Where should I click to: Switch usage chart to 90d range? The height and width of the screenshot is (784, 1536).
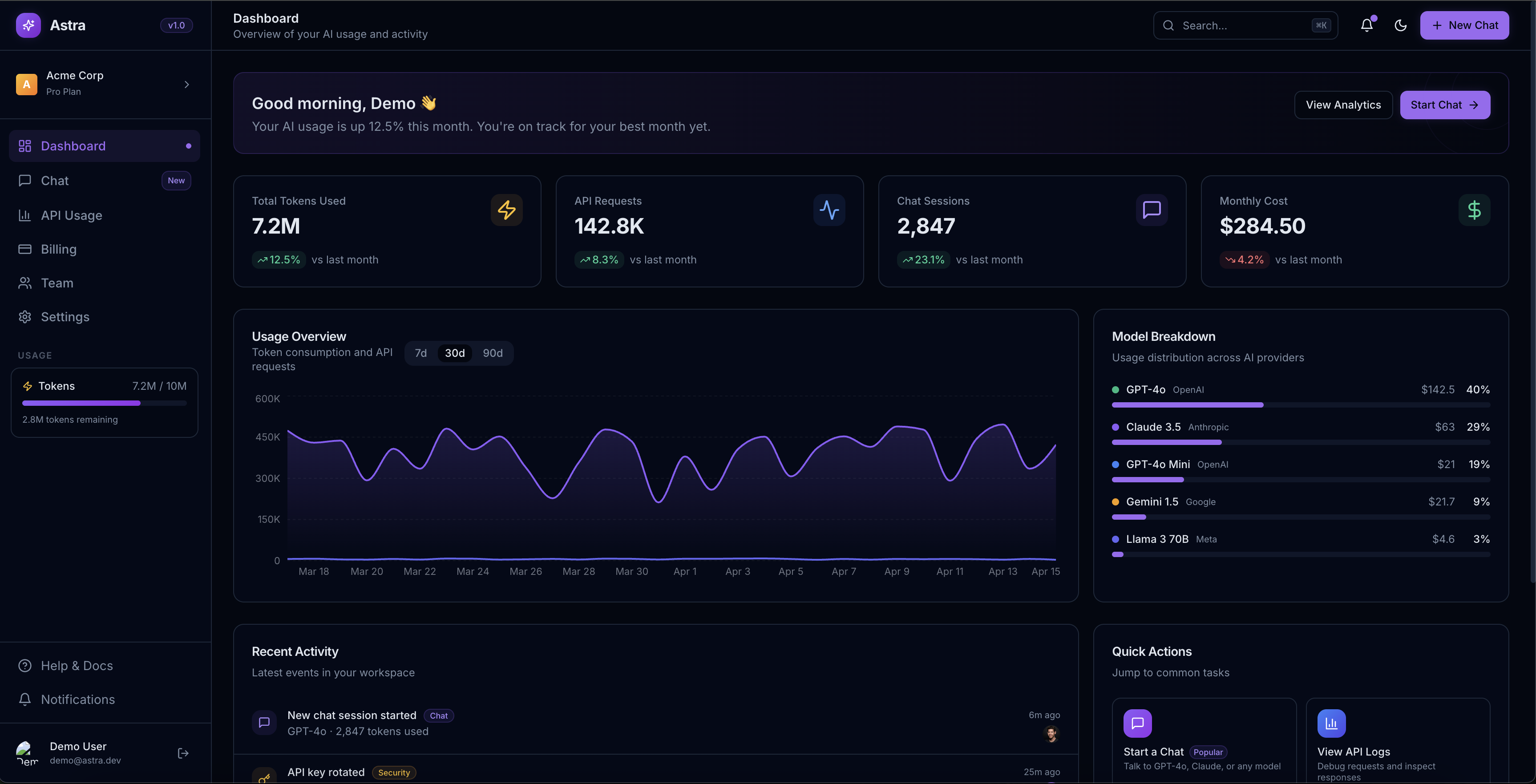click(x=493, y=353)
